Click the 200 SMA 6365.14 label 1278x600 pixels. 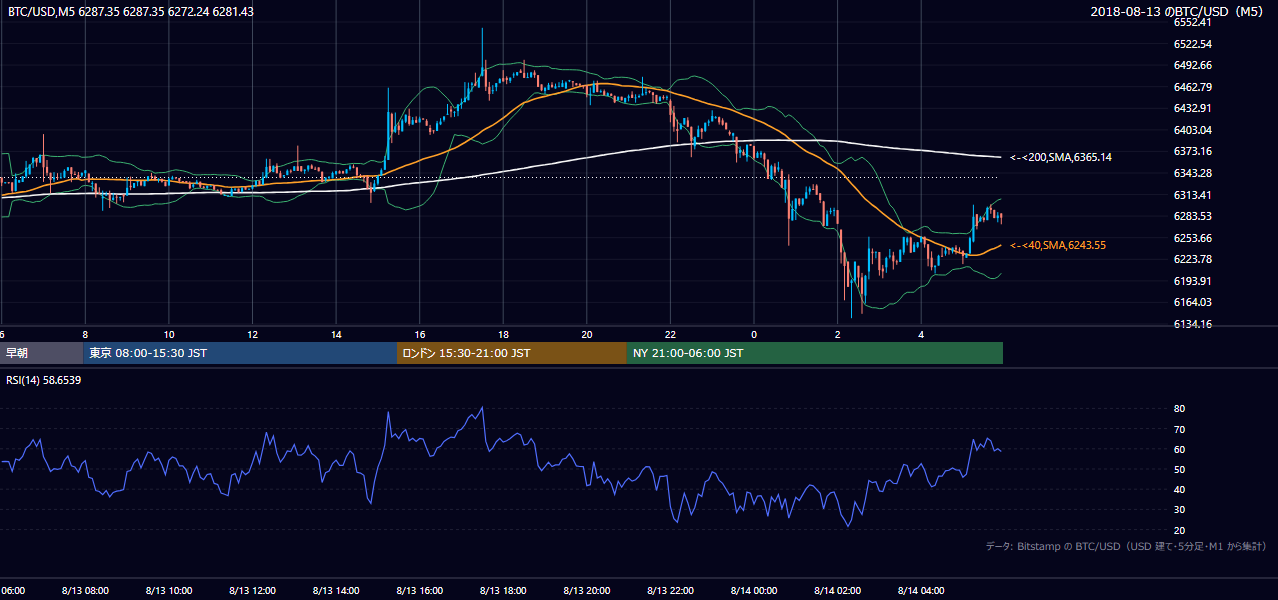click(x=1060, y=157)
